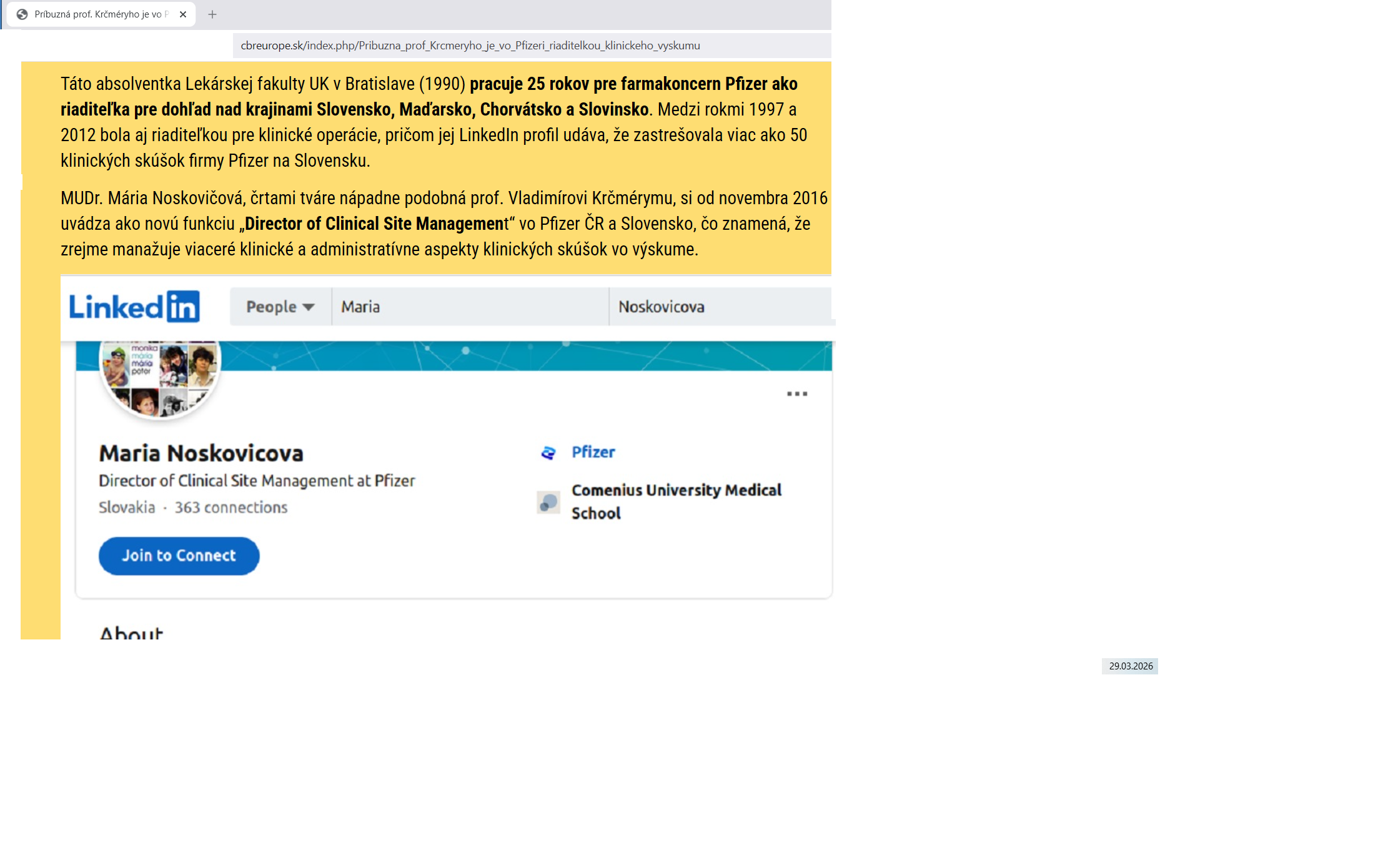1378x868 pixels.
Task: Open a new browser tab
Action: tap(212, 14)
